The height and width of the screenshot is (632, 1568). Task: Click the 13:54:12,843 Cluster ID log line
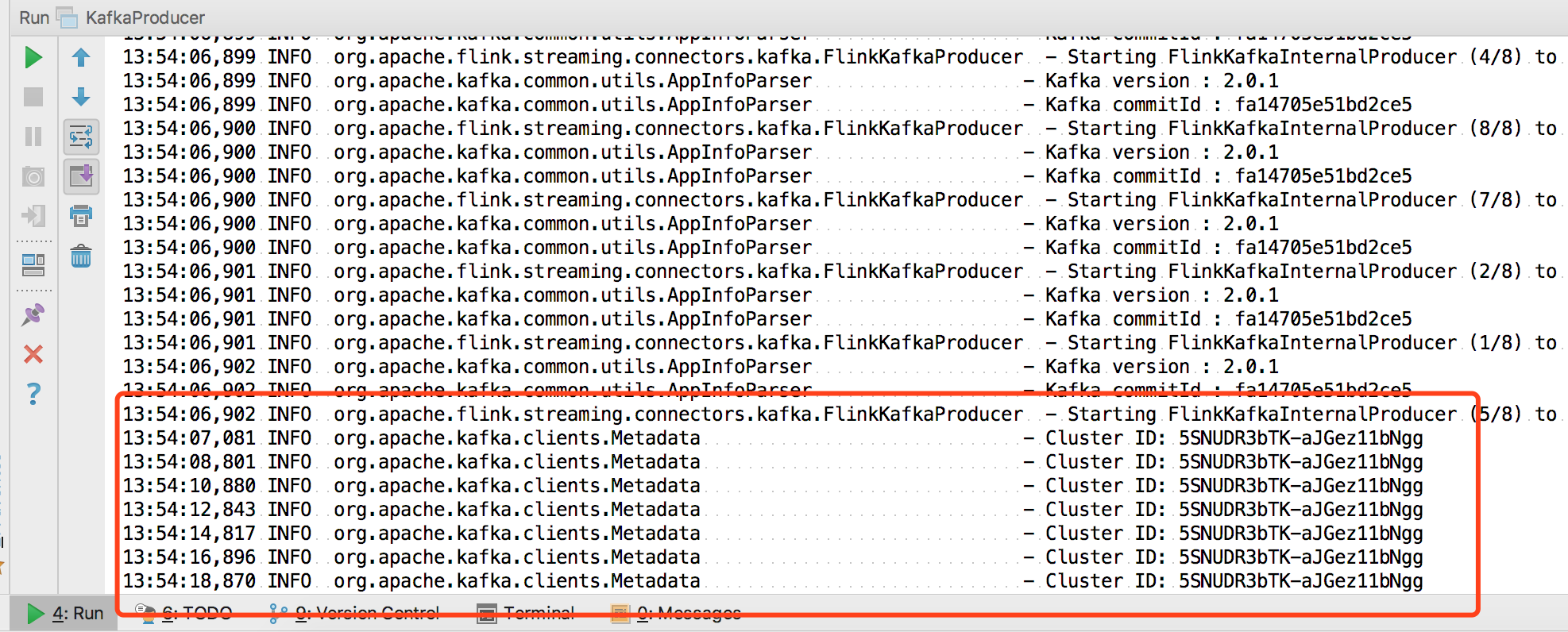[x=773, y=510]
